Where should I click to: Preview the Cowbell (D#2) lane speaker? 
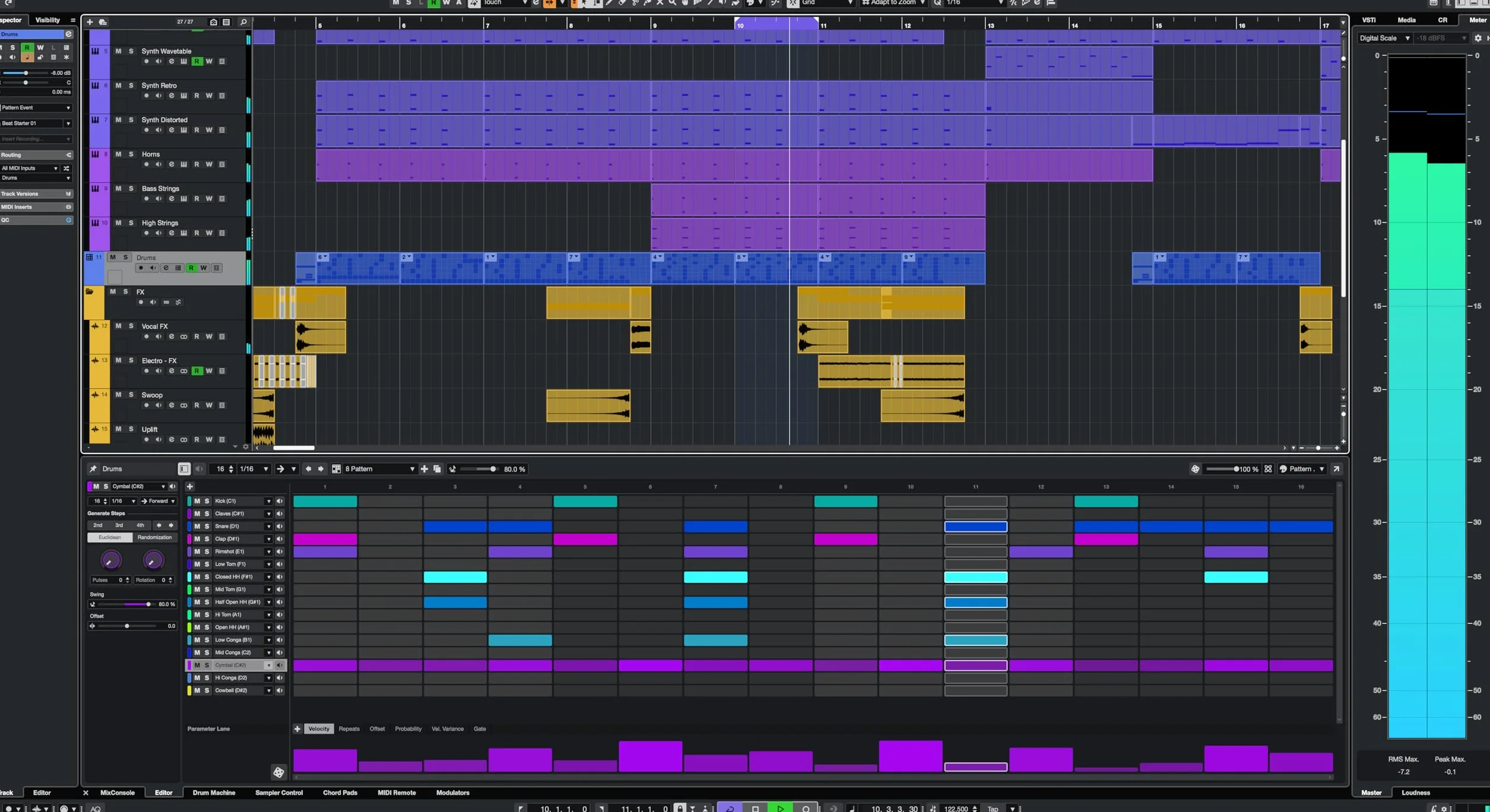click(280, 691)
